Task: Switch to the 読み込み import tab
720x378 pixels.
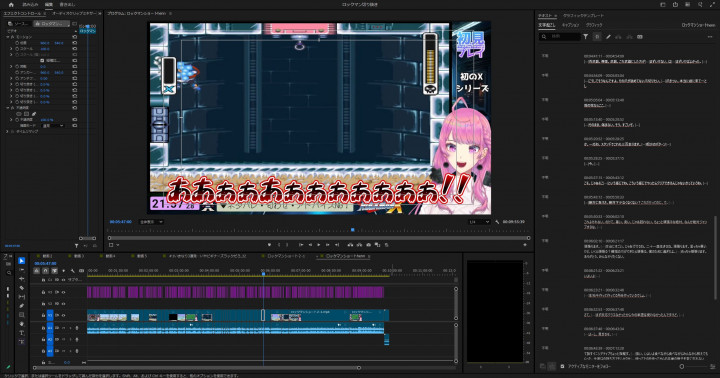Action: (30, 5)
